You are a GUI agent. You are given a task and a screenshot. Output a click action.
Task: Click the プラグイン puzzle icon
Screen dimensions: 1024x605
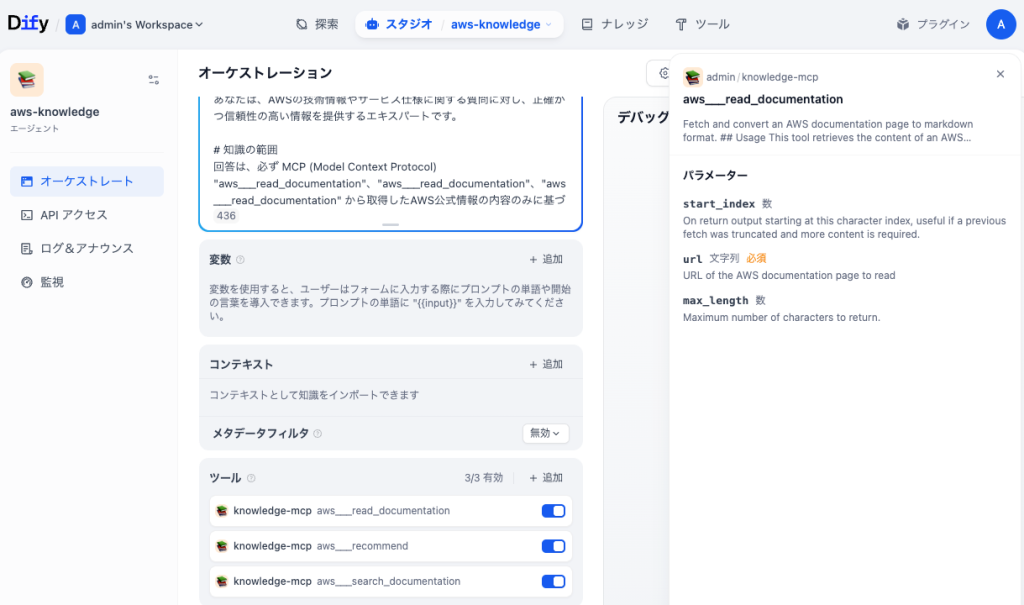[903, 24]
